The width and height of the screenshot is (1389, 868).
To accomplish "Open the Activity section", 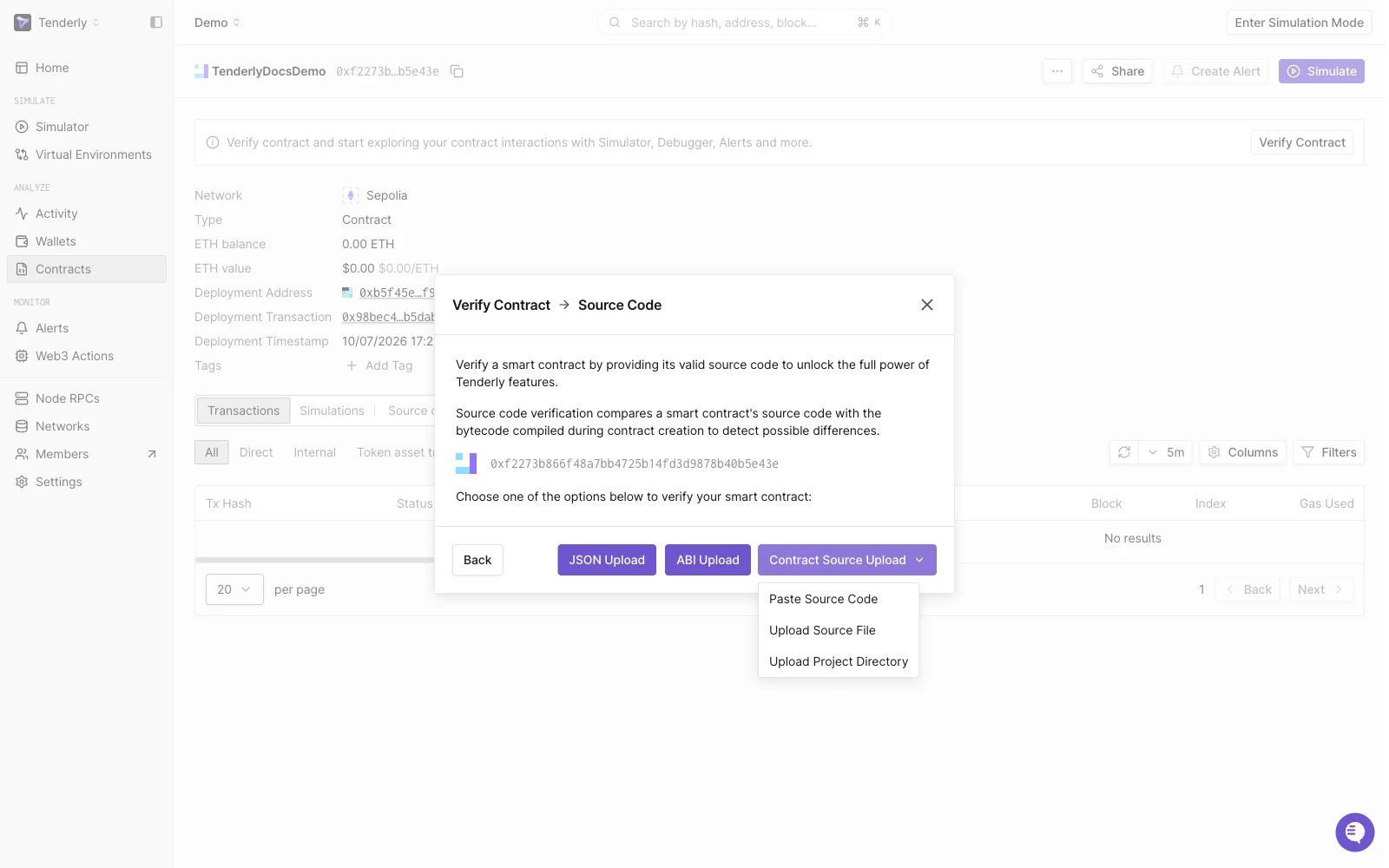I will click(87, 214).
